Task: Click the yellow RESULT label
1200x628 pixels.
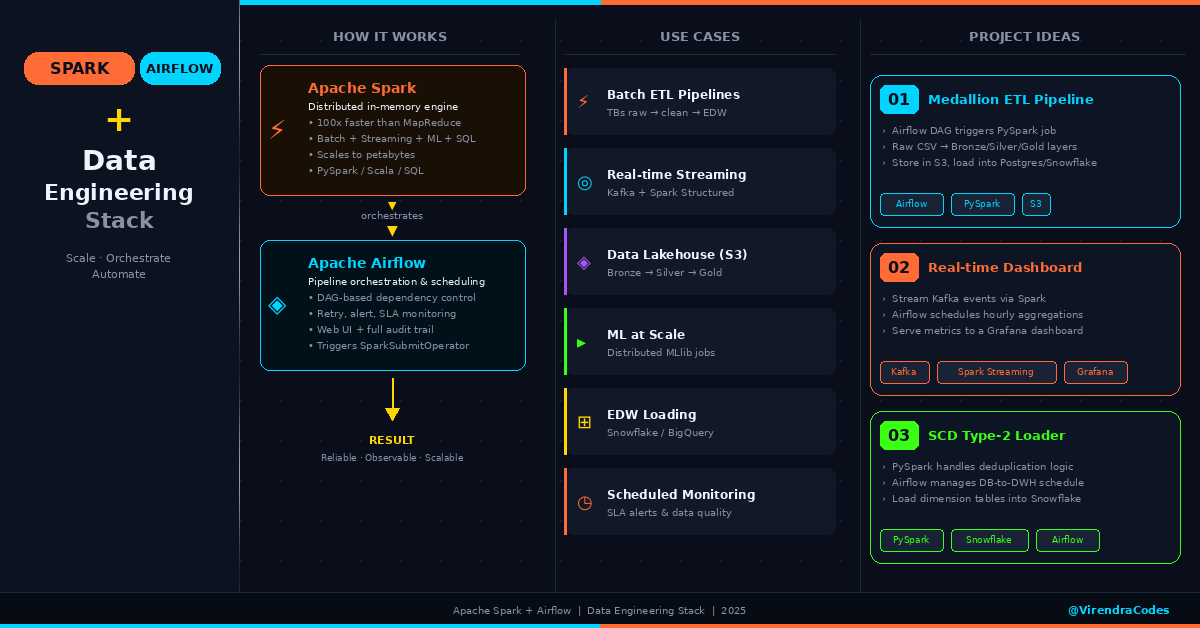Action: click(x=392, y=440)
